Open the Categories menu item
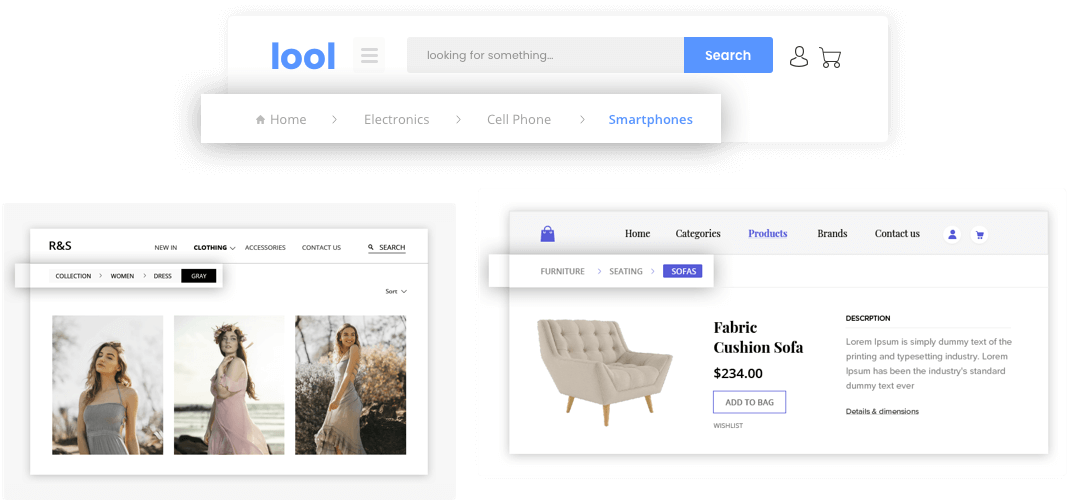The image size is (1071, 500). coord(697,233)
